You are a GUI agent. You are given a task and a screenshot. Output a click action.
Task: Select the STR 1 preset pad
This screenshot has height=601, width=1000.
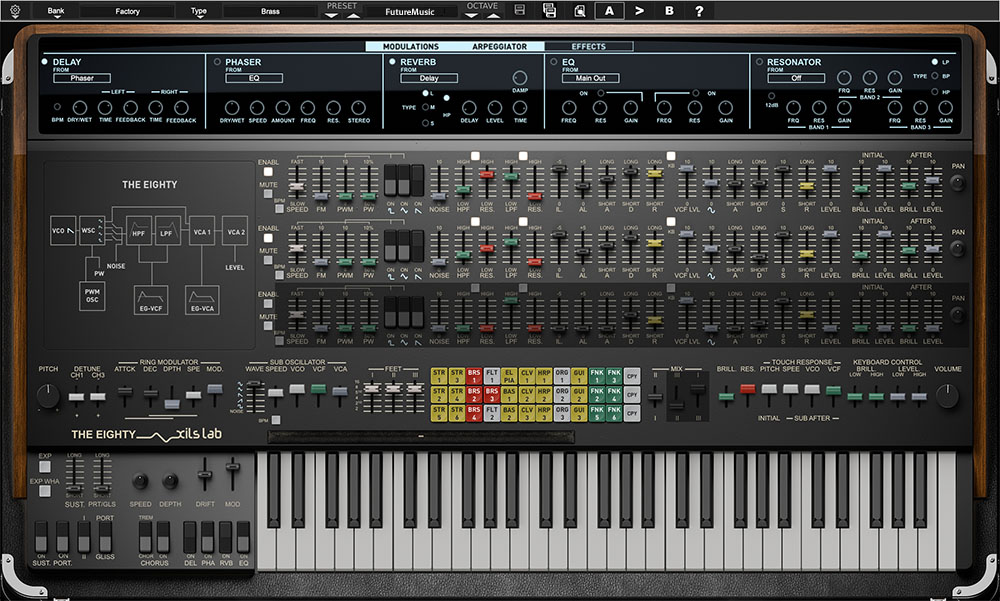point(439,376)
